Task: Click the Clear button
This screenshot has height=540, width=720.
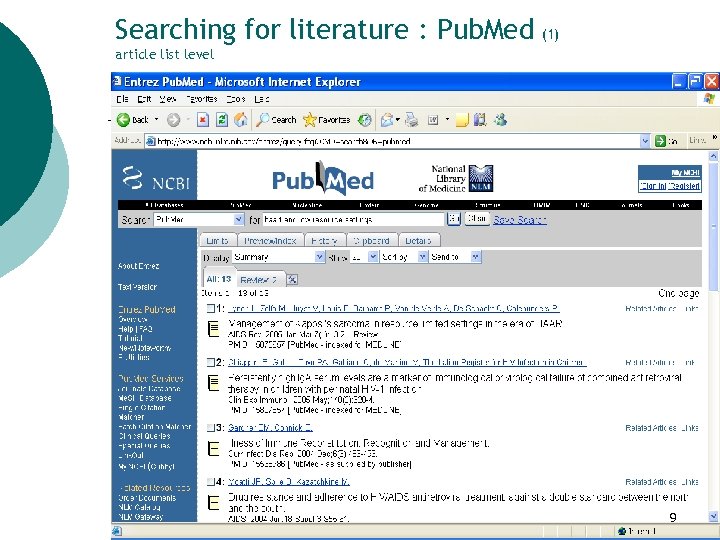Action: pyautogui.click(x=477, y=219)
